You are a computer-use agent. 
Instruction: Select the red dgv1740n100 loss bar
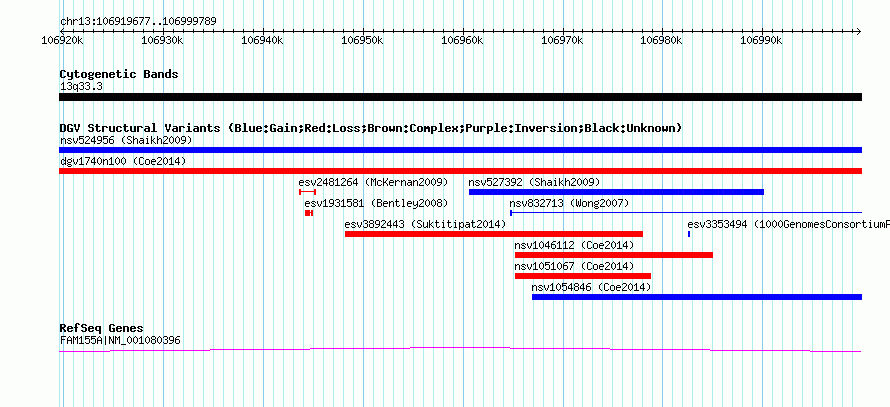[x=460, y=171]
